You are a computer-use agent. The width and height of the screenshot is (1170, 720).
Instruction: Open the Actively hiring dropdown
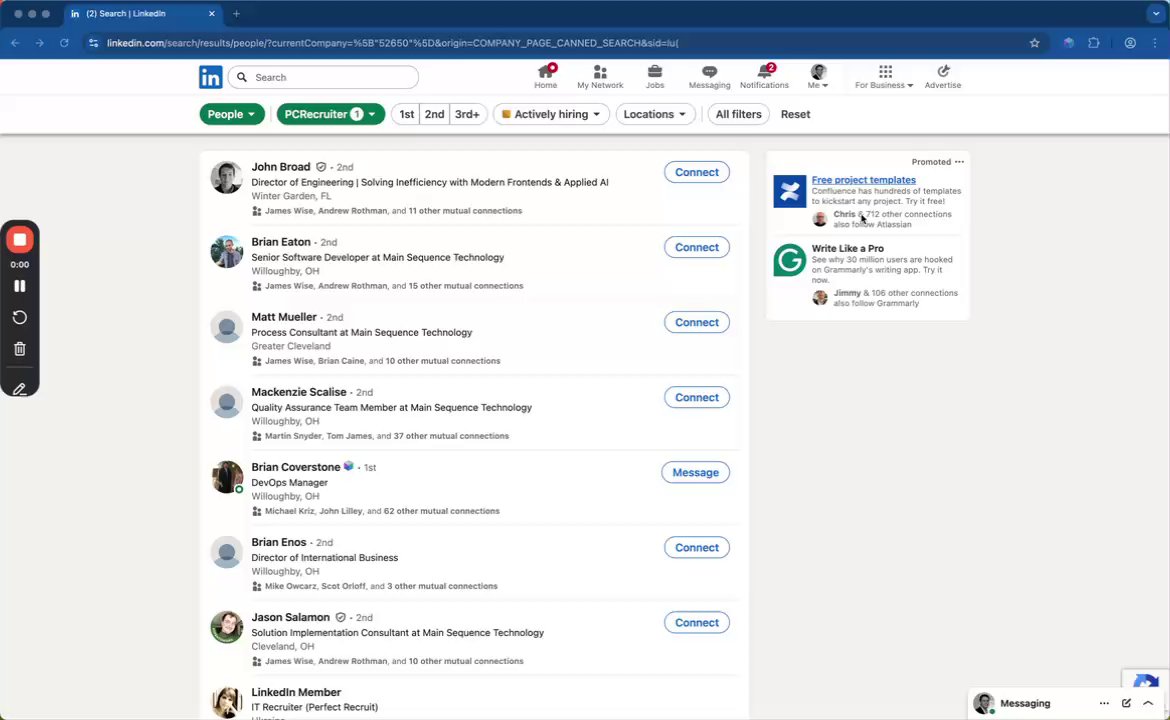pos(551,114)
